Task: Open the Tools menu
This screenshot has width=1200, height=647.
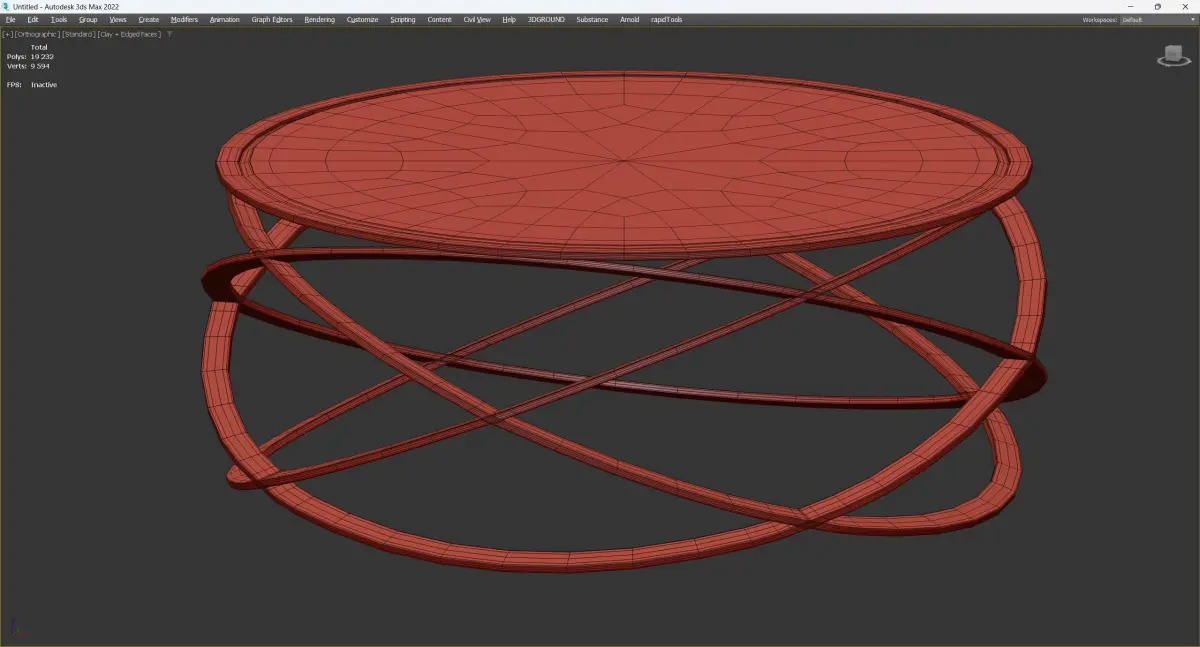Action: (x=59, y=19)
